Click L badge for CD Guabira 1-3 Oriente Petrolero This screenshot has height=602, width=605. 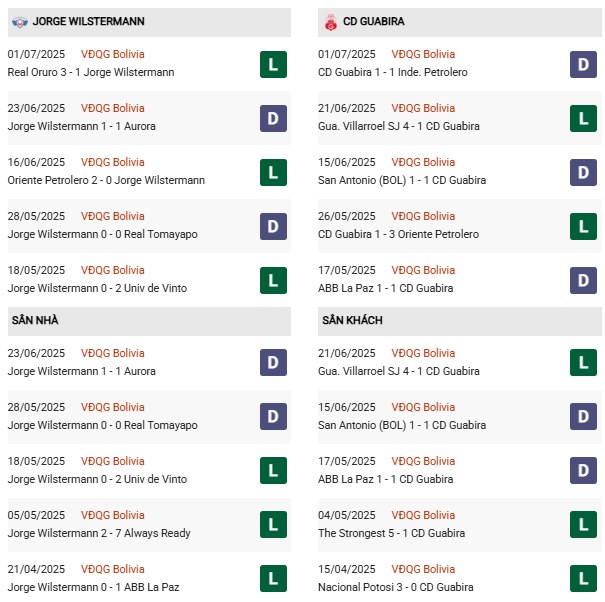(x=583, y=227)
